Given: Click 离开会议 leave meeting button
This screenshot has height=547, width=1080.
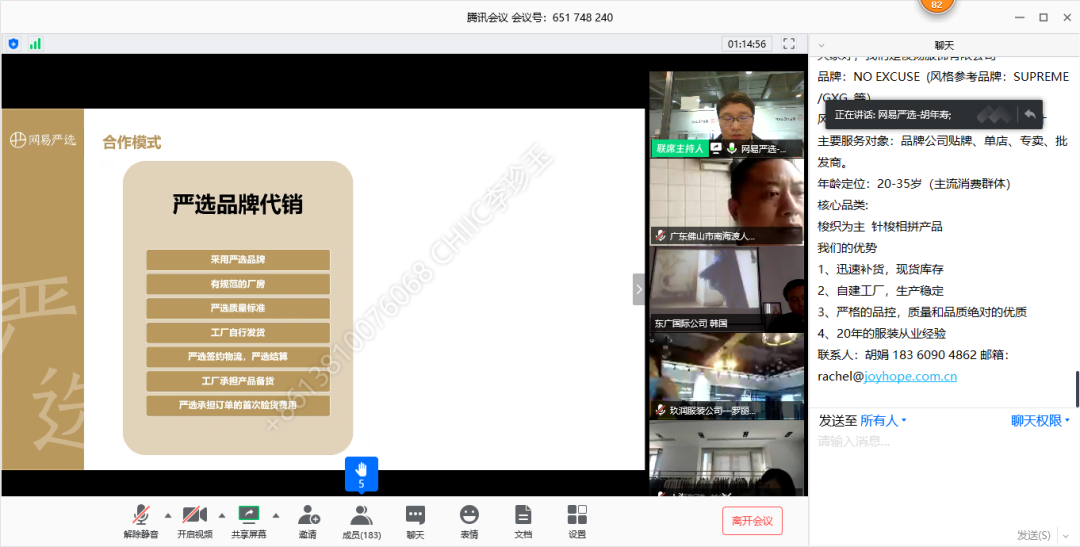Looking at the screenshot, I should pyautogui.click(x=752, y=521).
